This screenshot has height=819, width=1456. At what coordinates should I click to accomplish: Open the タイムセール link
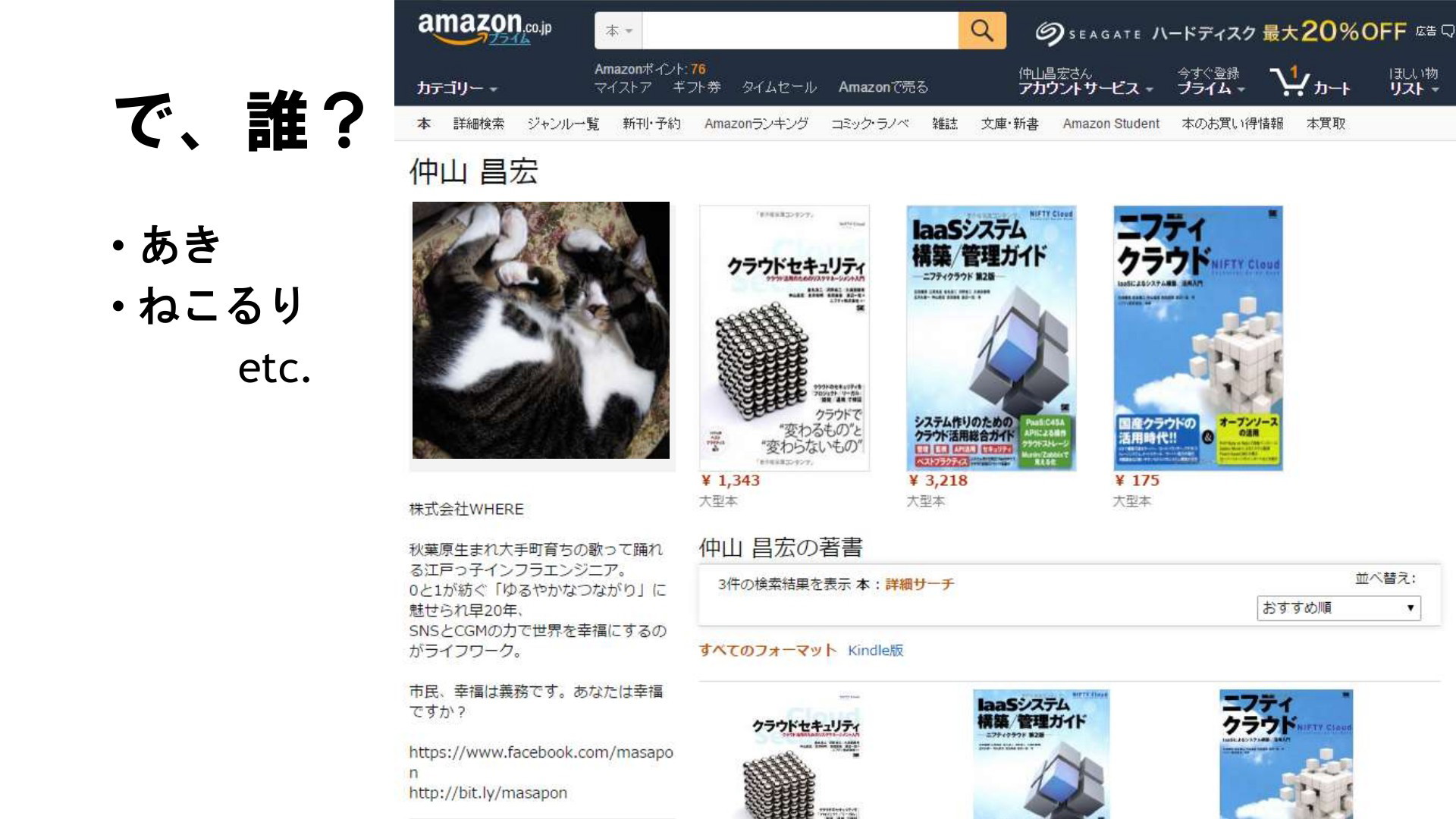point(779,87)
